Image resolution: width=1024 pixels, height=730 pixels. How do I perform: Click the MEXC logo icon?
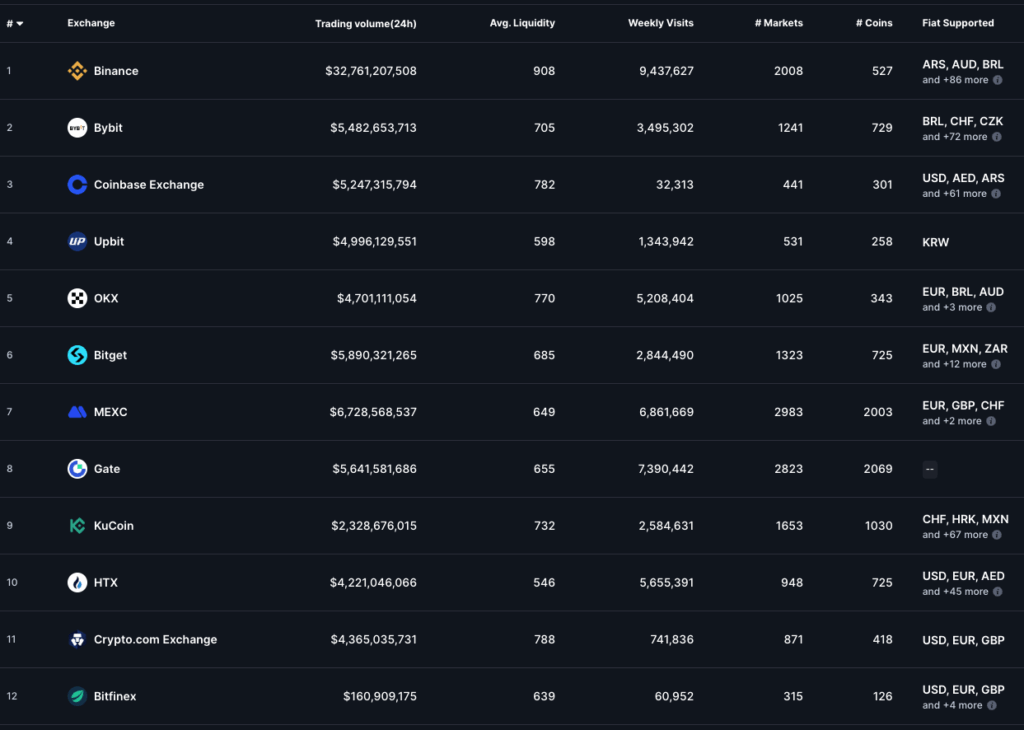pos(77,411)
